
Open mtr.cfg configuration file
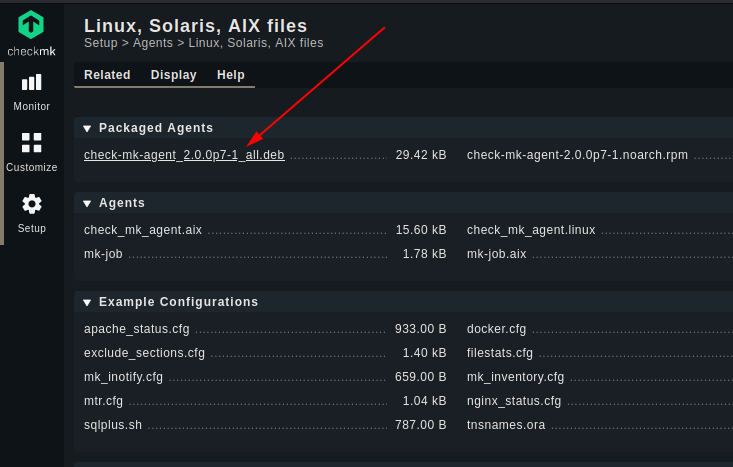tap(103, 401)
